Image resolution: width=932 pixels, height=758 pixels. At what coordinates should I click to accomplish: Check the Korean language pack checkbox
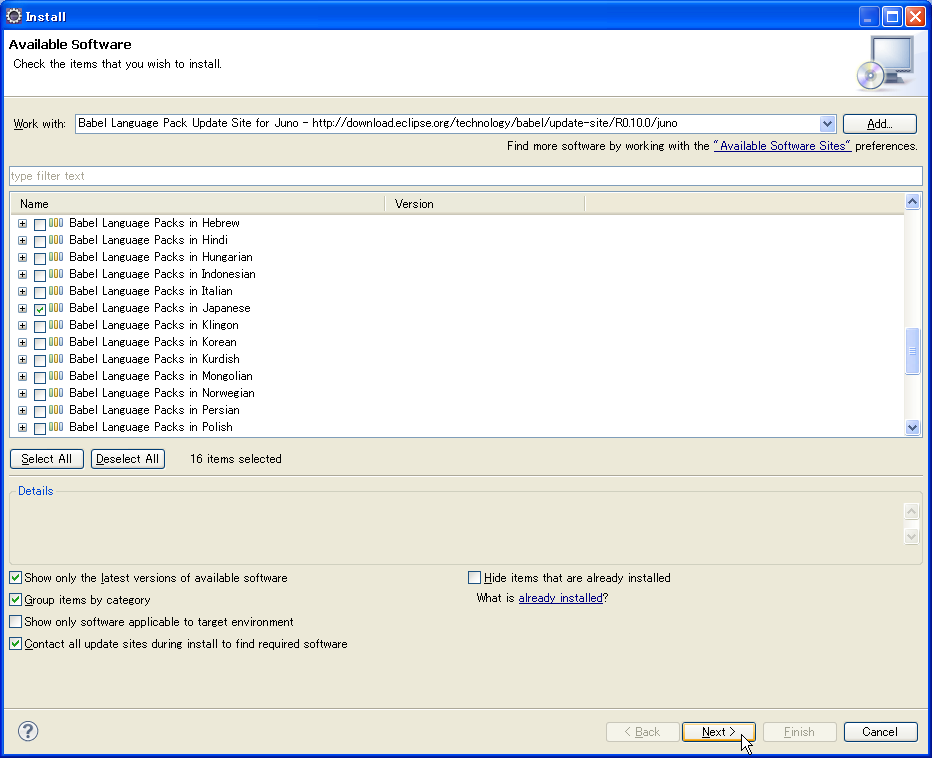[40, 344]
